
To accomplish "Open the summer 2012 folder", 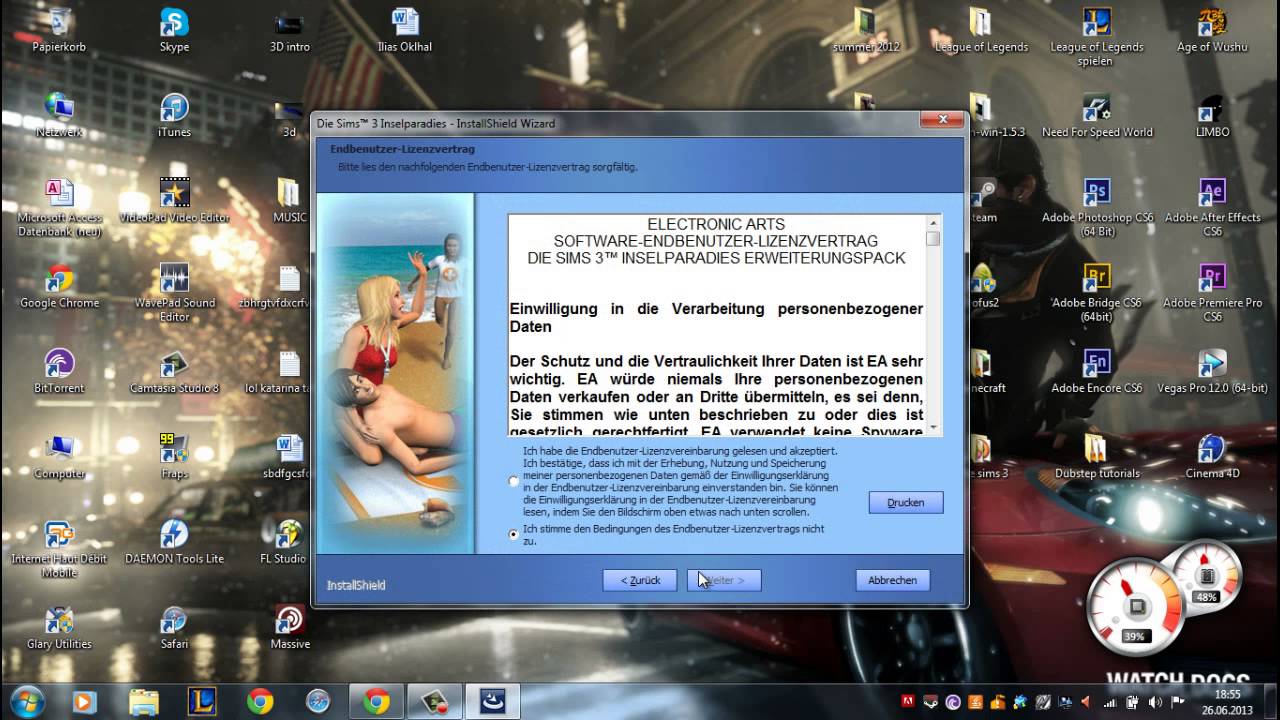I will pyautogui.click(x=866, y=29).
